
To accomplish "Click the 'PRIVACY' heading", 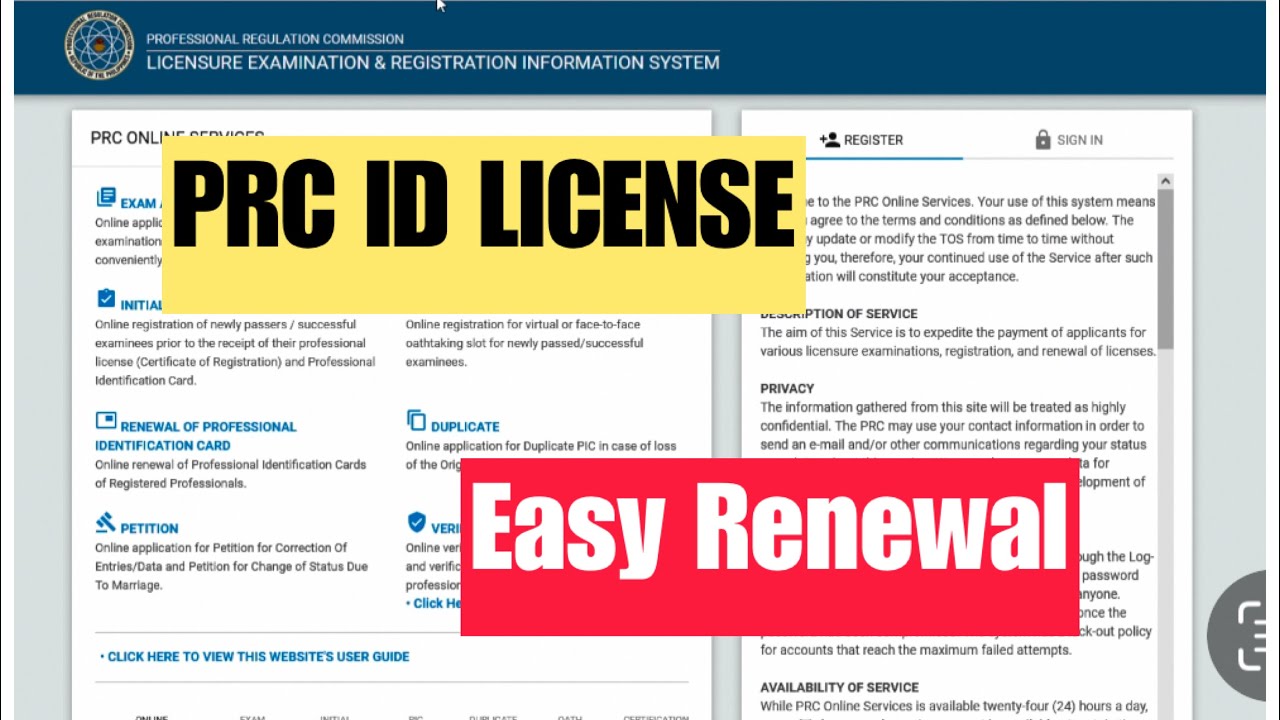I will pos(787,388).
